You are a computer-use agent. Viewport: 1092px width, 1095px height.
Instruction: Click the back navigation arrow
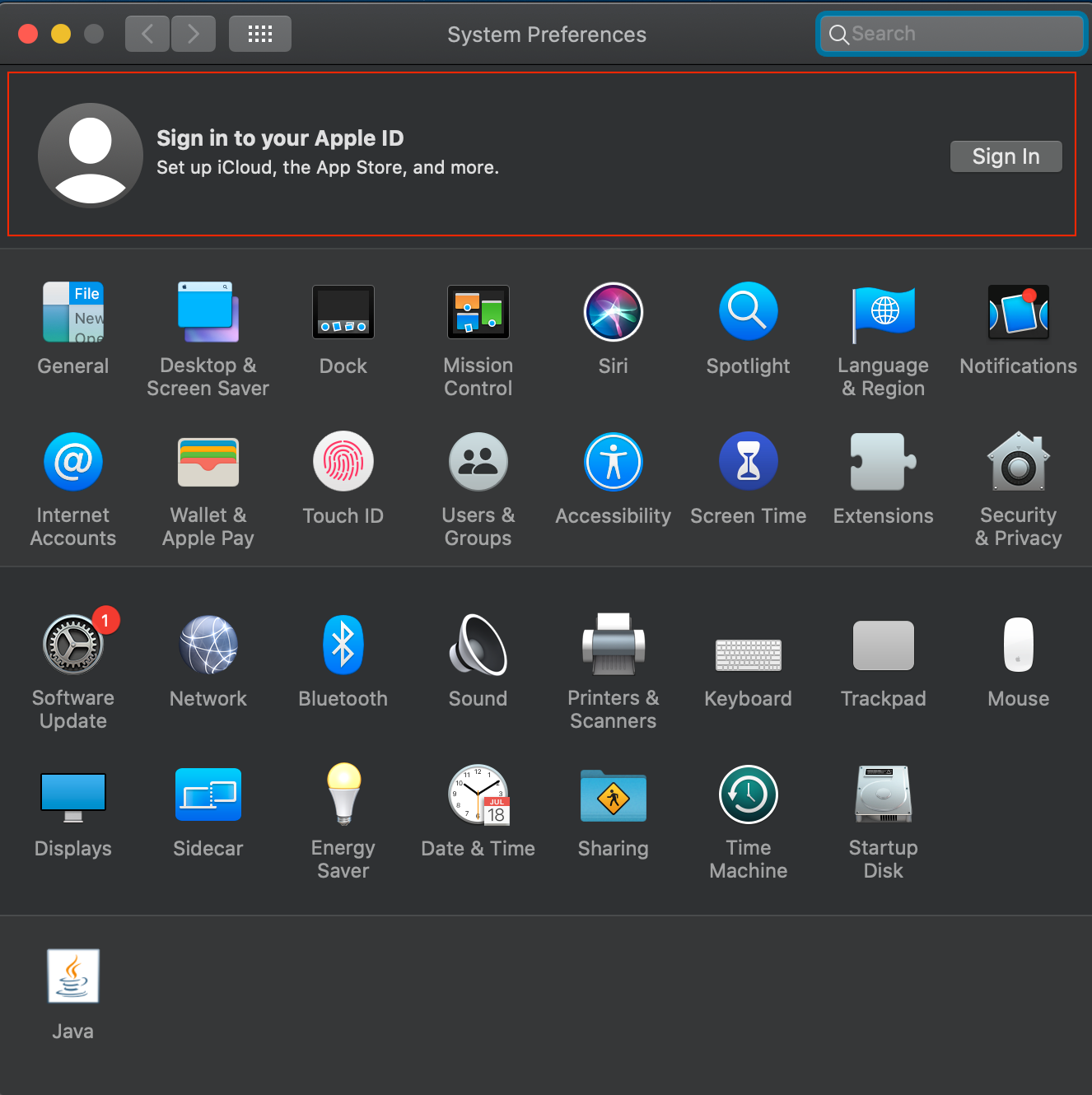coord(147,34)
